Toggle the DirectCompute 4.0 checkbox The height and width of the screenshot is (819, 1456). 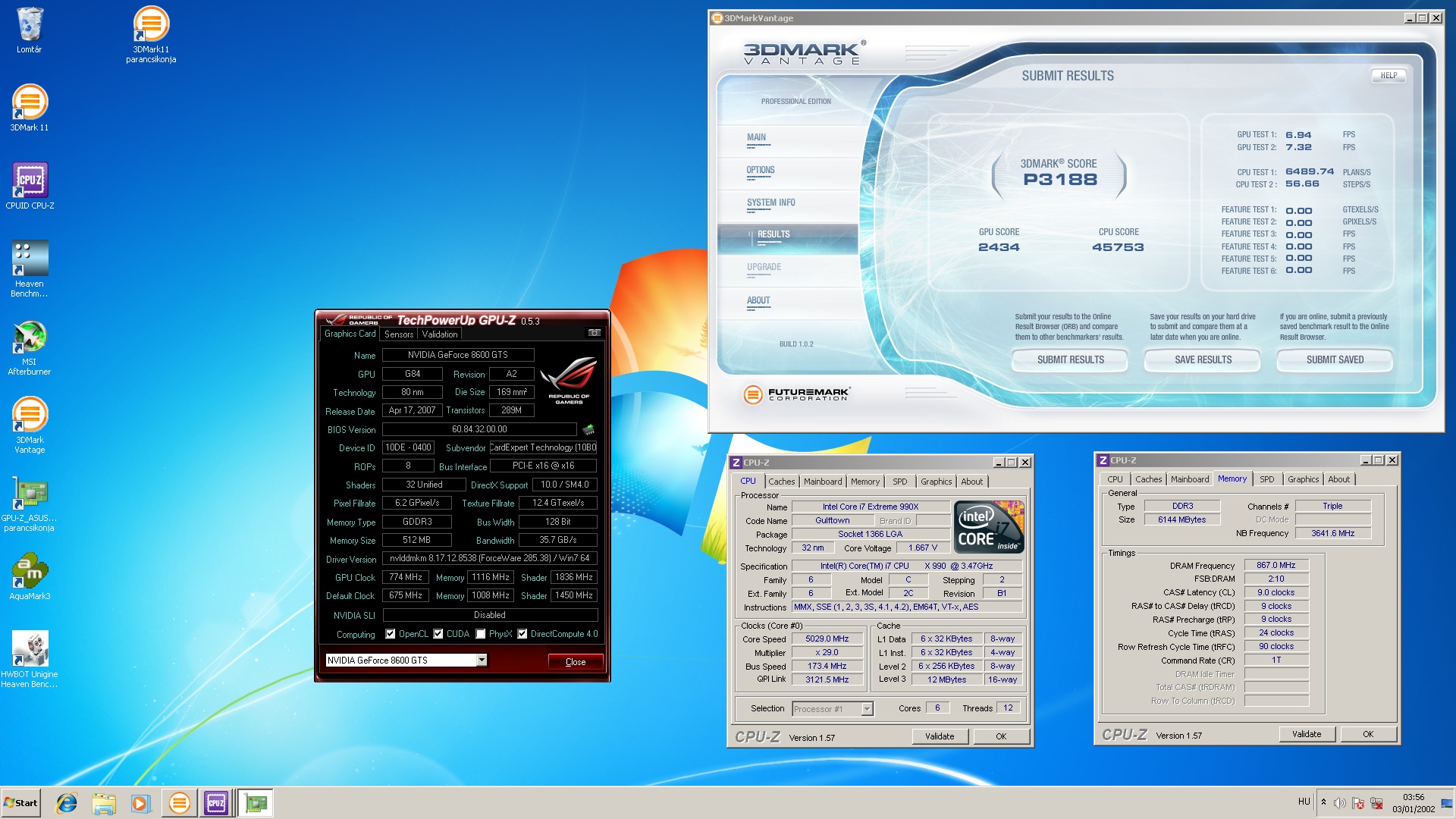[522, 634]
